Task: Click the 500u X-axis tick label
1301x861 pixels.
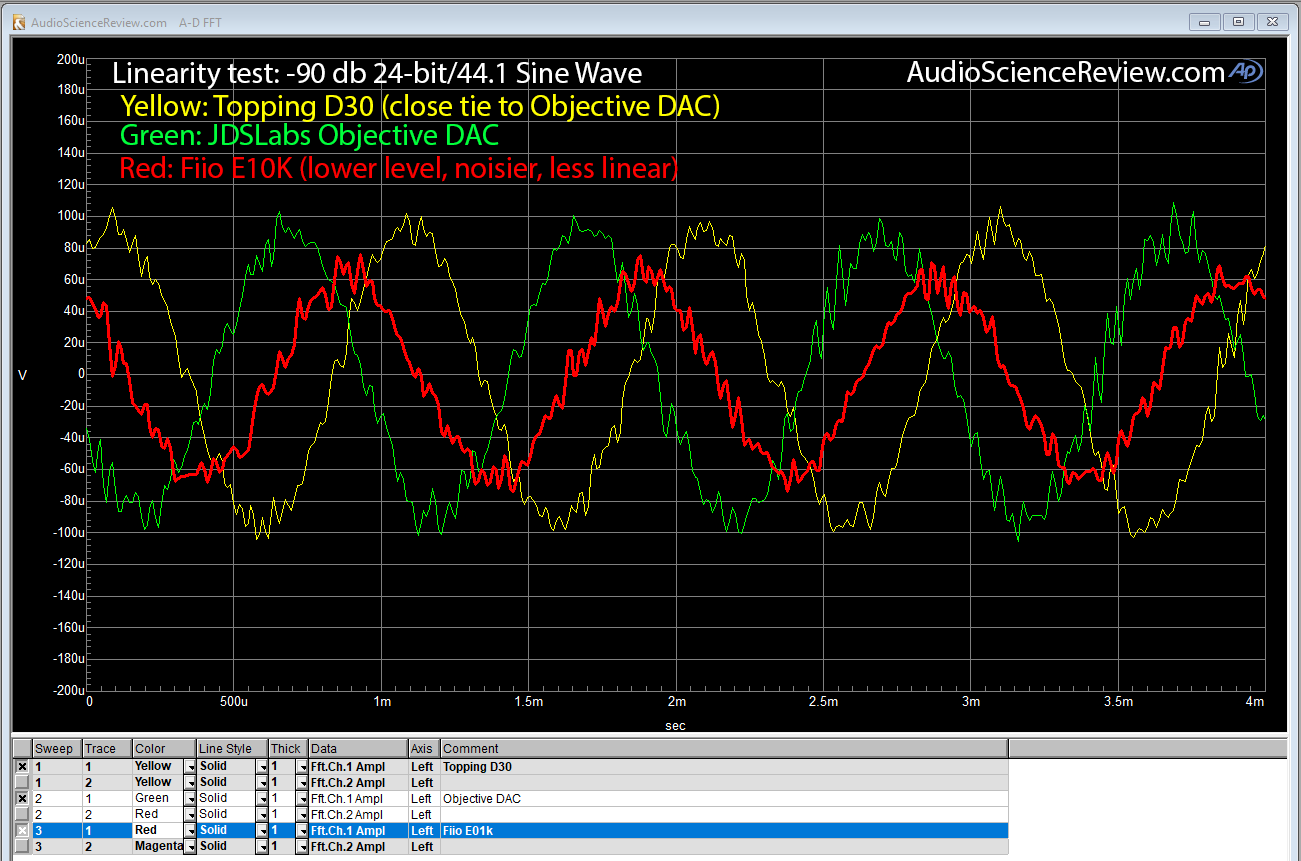Action: (233, 702)
